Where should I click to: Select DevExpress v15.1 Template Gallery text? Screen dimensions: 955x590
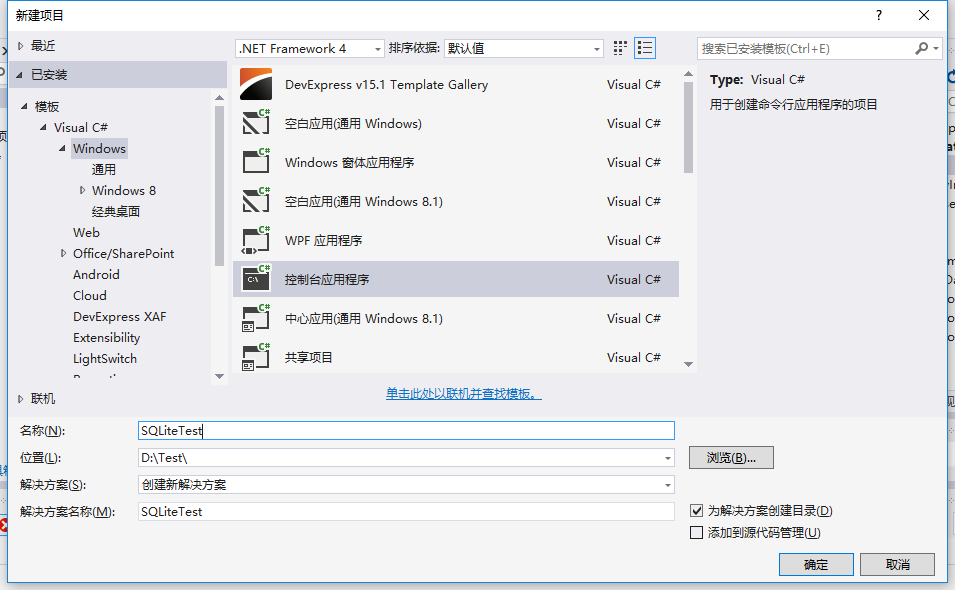[386, 85]
